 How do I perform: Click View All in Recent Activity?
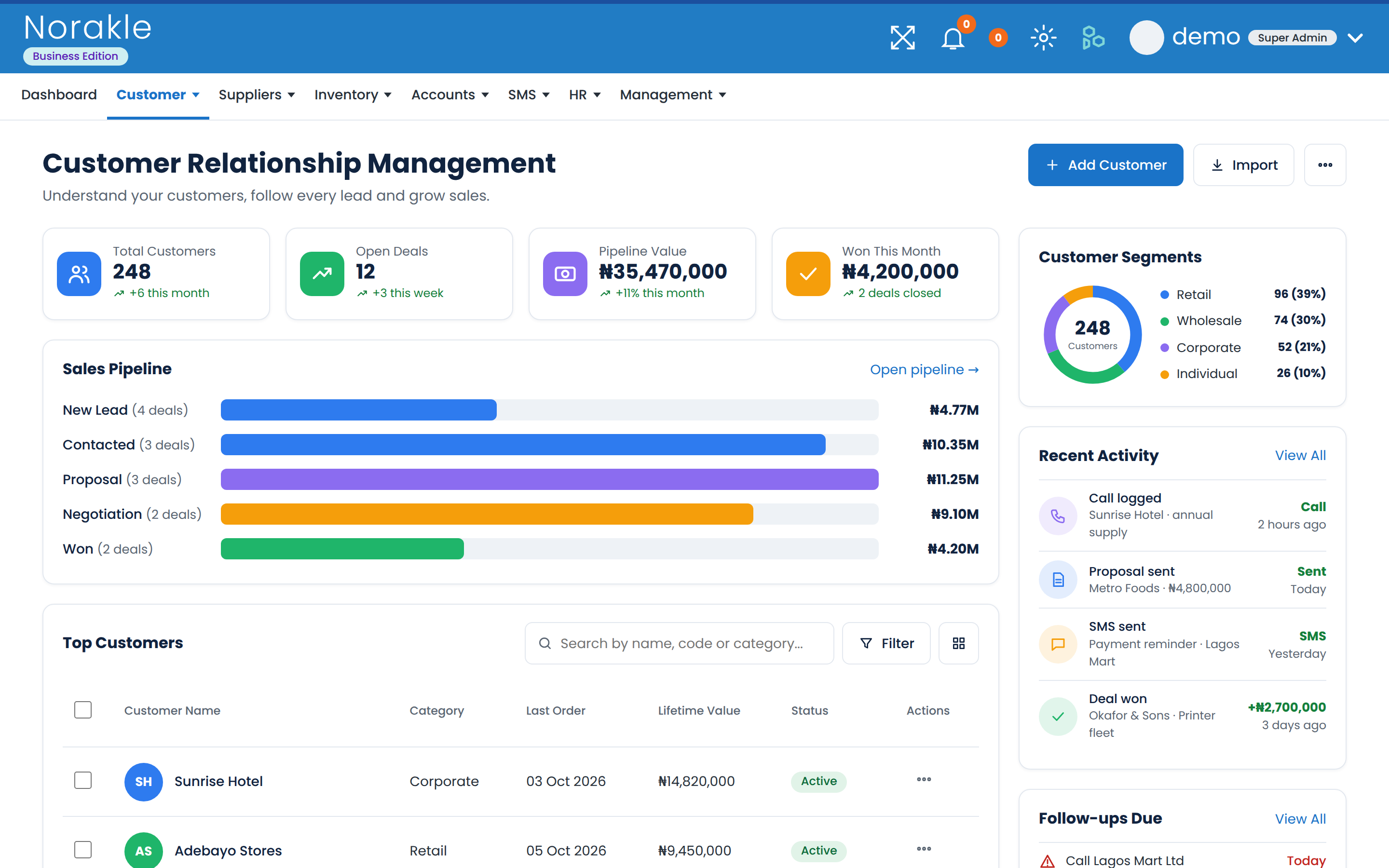tap(1300, 455)
